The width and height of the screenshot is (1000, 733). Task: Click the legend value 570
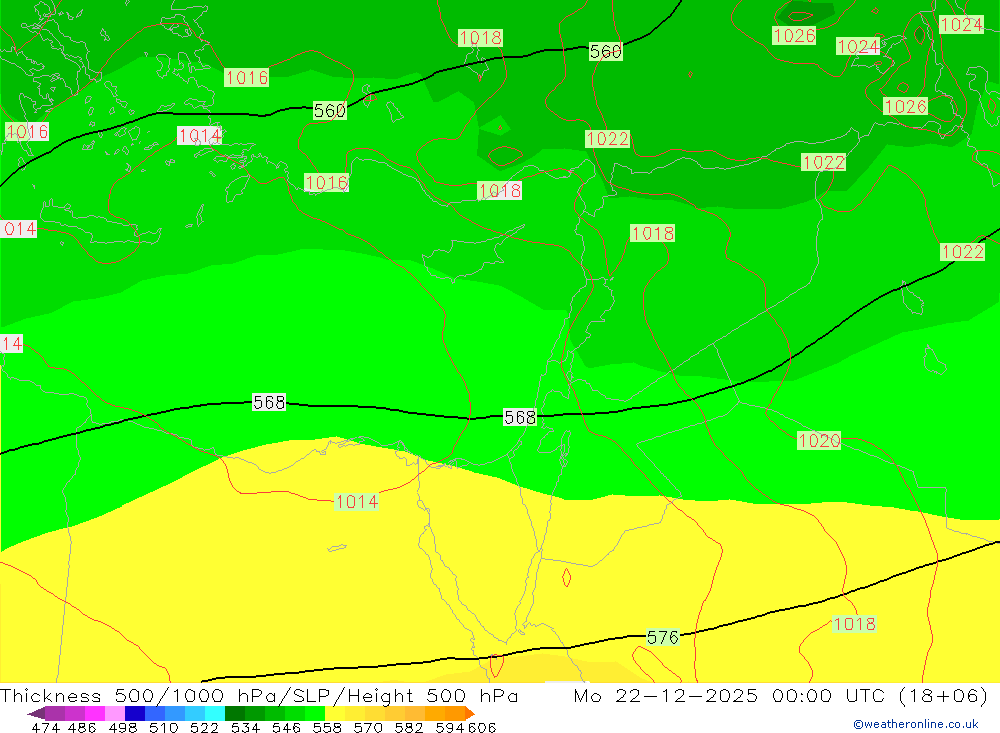pos(368,727)
